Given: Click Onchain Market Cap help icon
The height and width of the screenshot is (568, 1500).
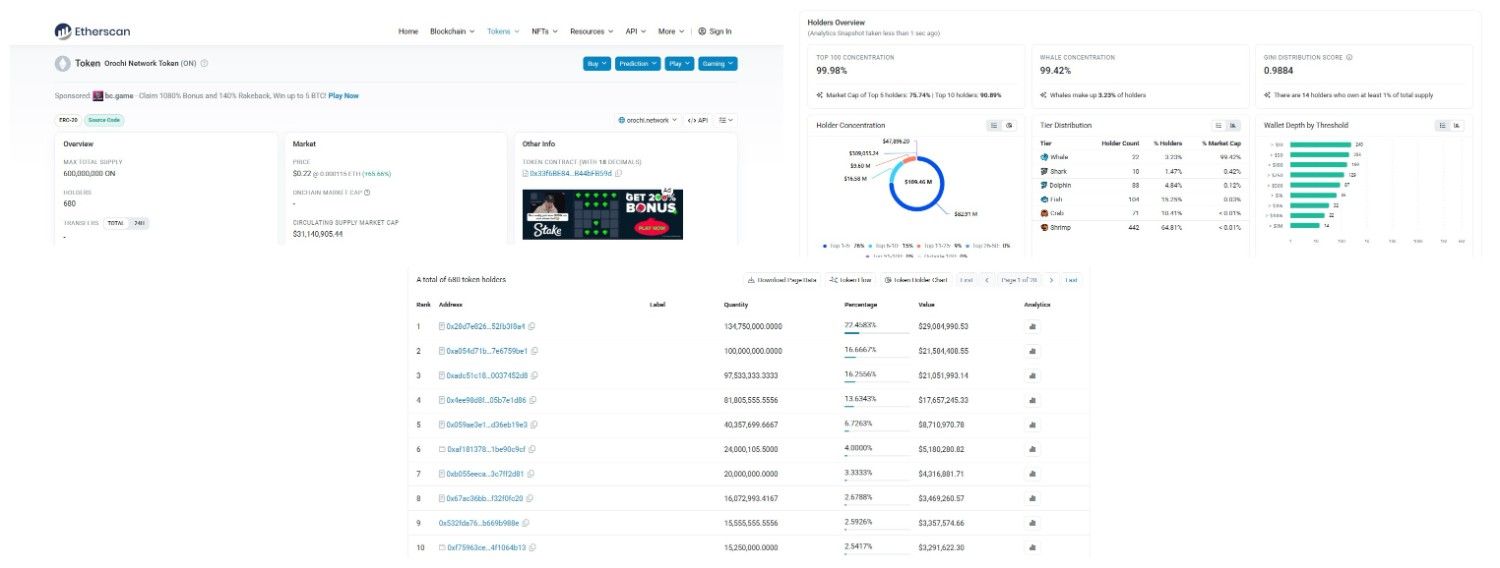Looking at the screenshot, I should [x=367, y=192].
